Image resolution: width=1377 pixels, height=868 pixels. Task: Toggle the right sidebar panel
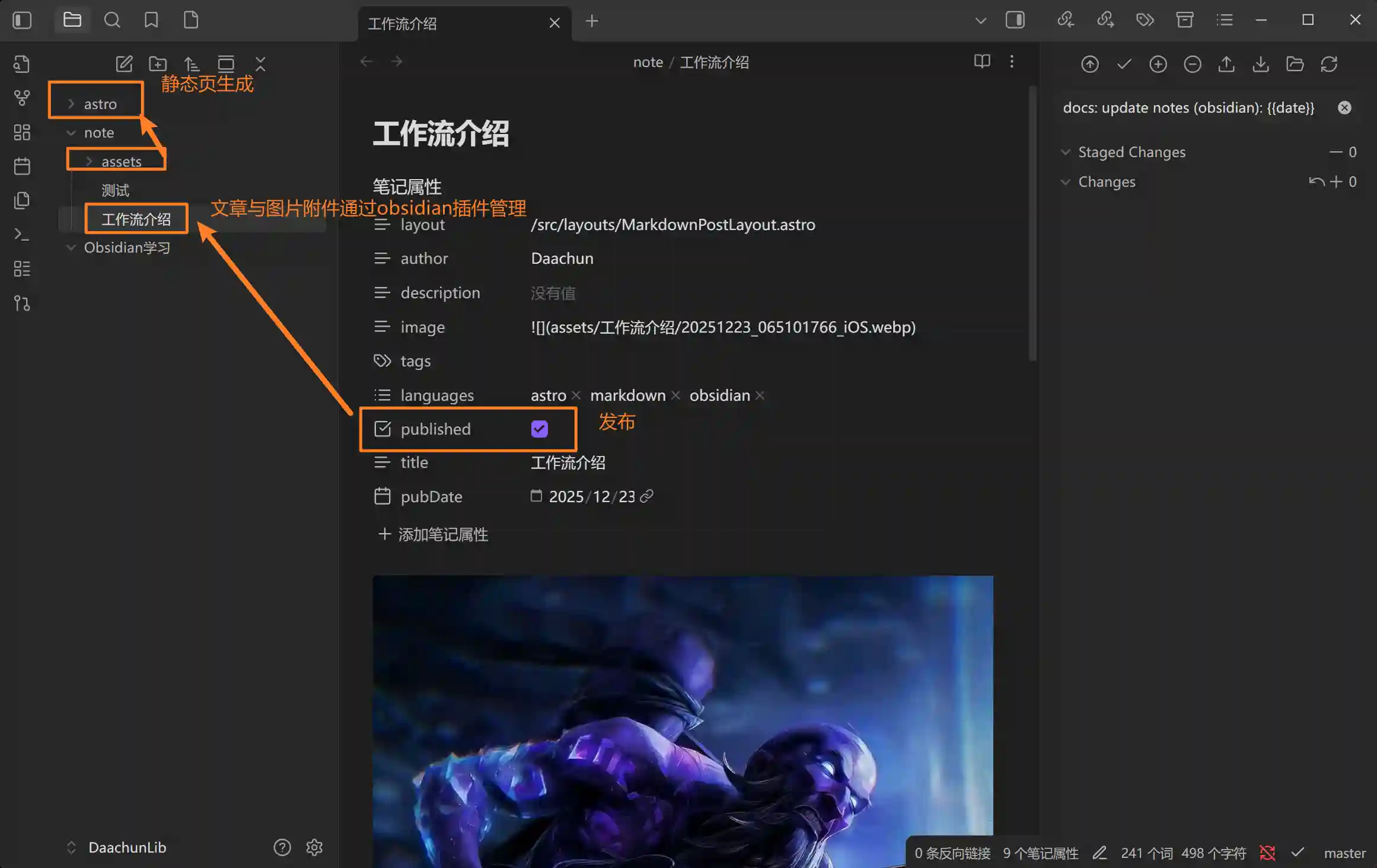(x=1015, y=21)
